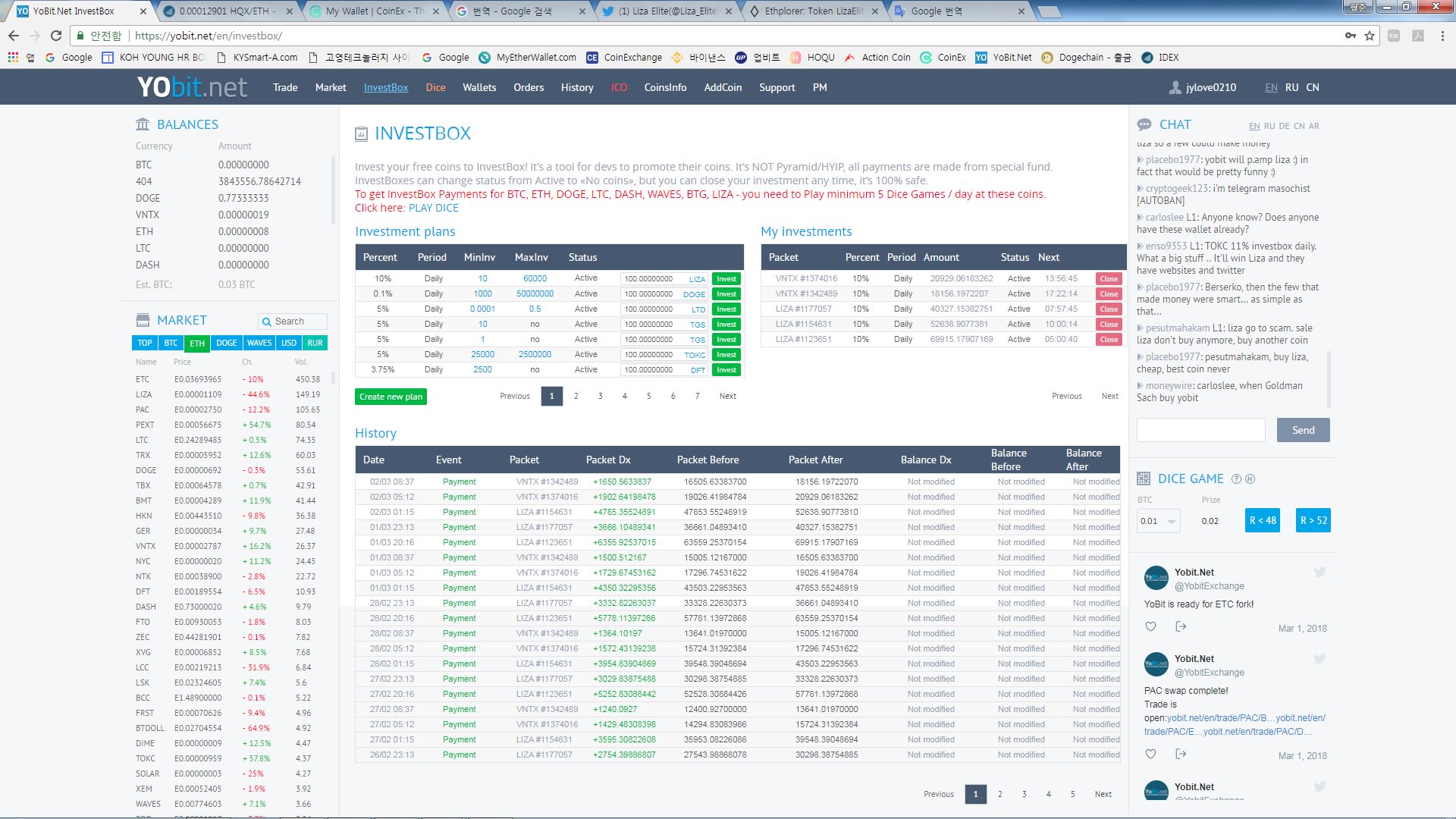This screenshot has height=819, width=1456.
Task: Roll dice with R > 52
Action: [x=1313, y=520]
